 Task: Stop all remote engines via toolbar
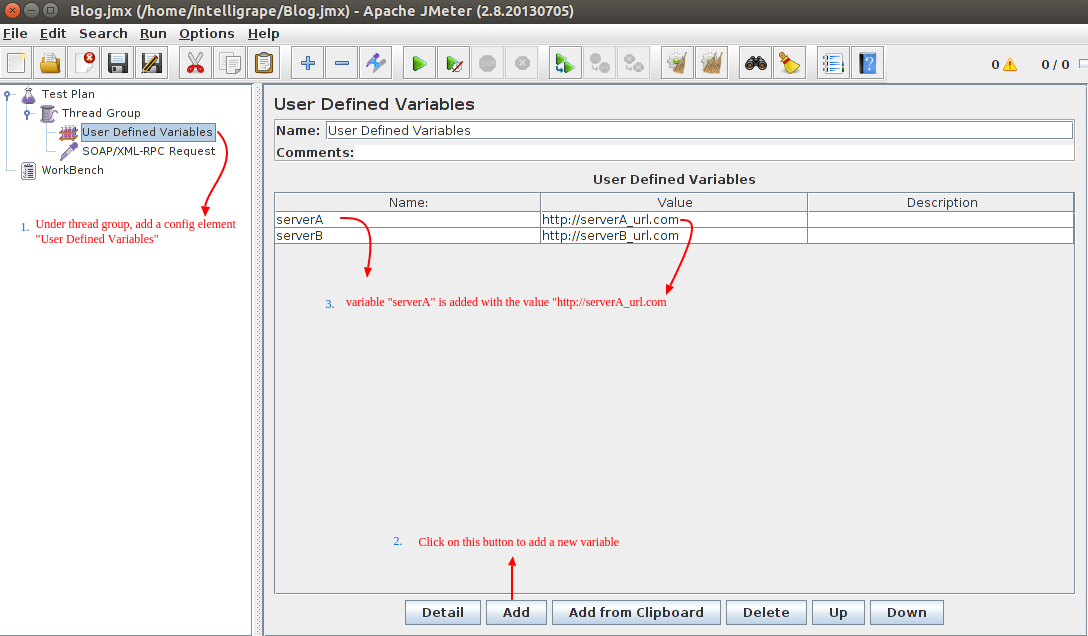[600, 64]
